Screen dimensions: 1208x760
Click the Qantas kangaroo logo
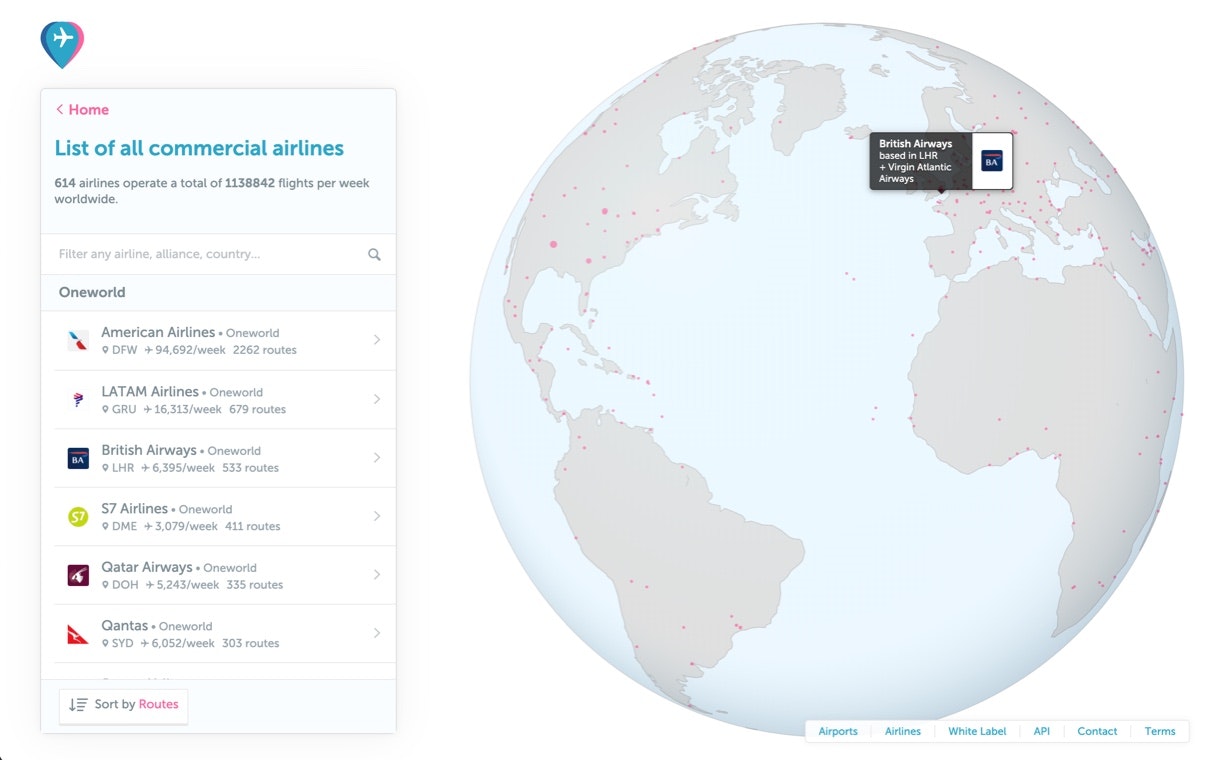point(78,634)
